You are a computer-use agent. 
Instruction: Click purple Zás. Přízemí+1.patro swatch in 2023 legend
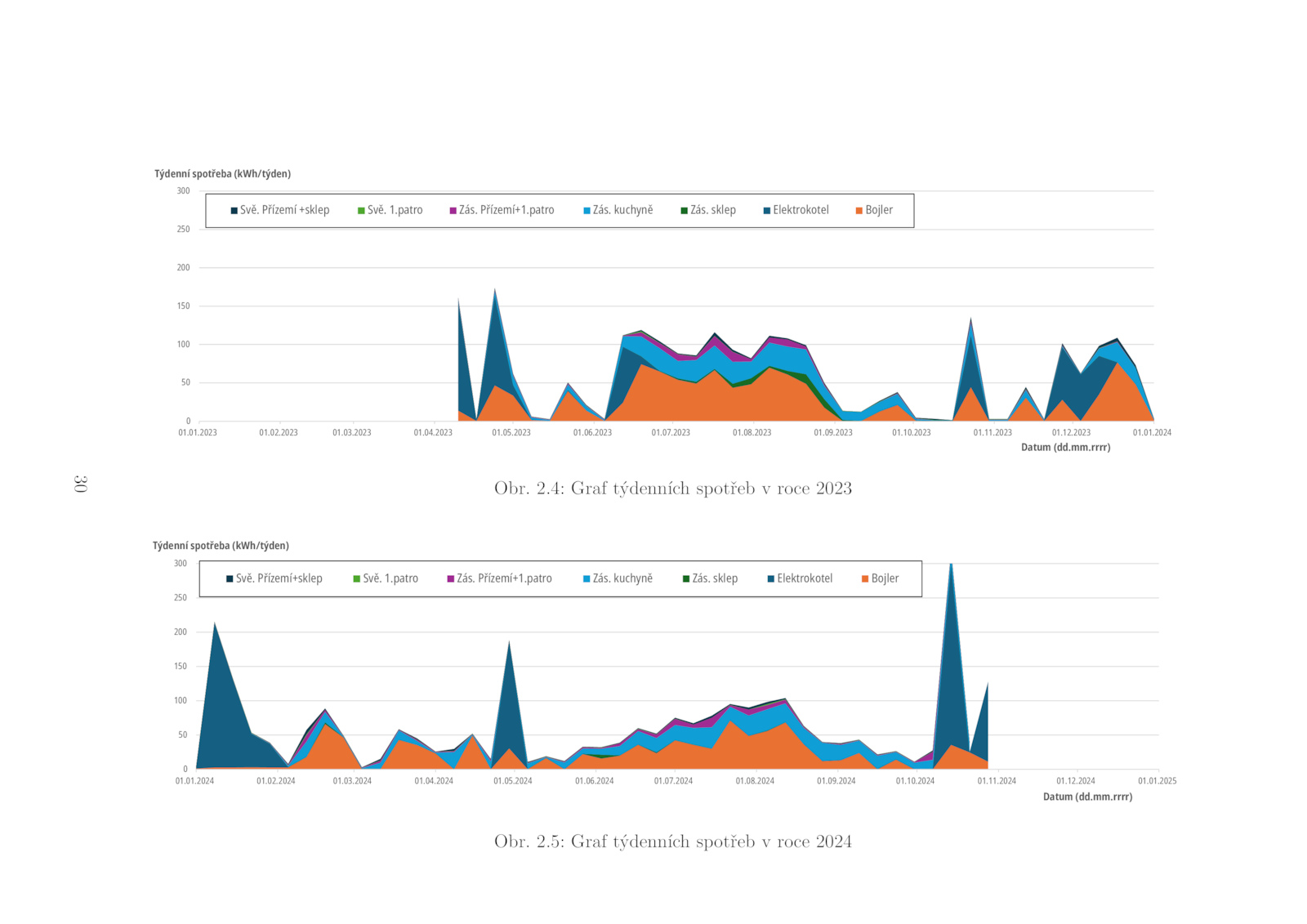(453, 211)
